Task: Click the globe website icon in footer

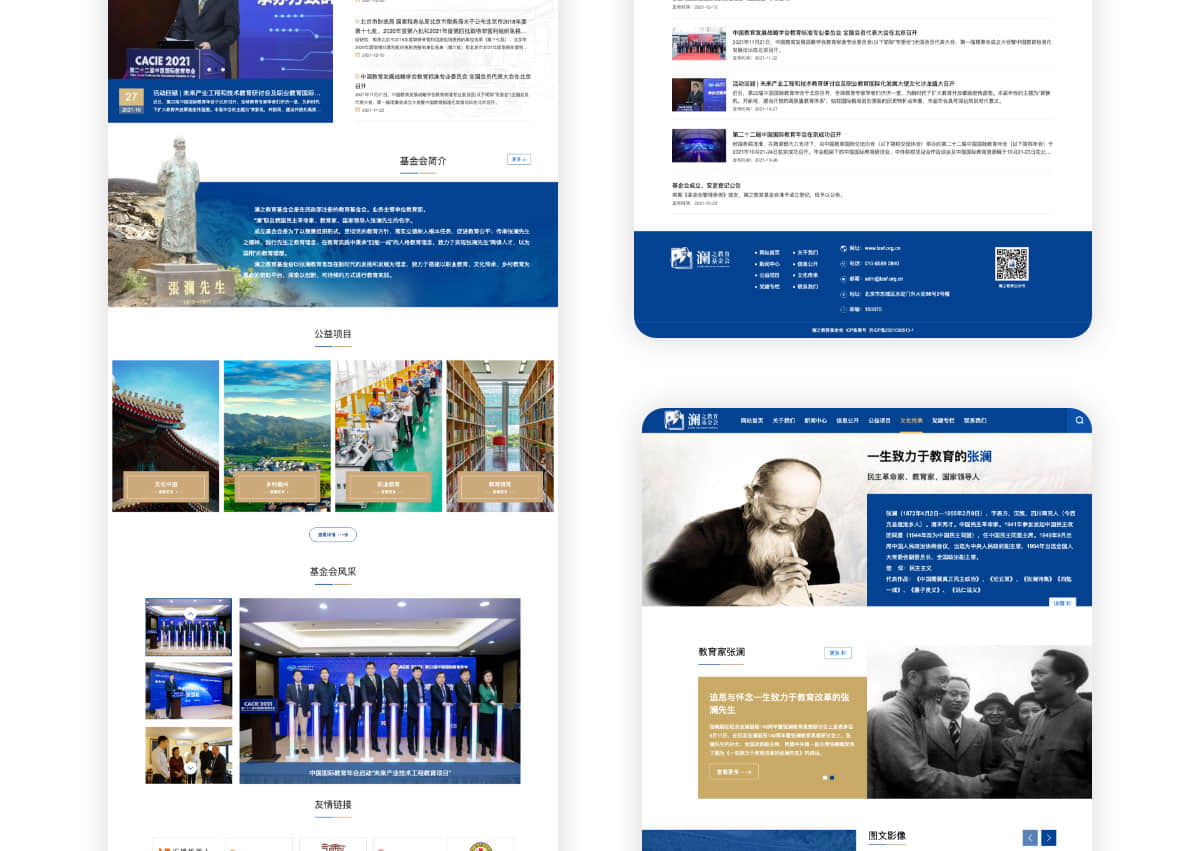Action: pos(843,248)
